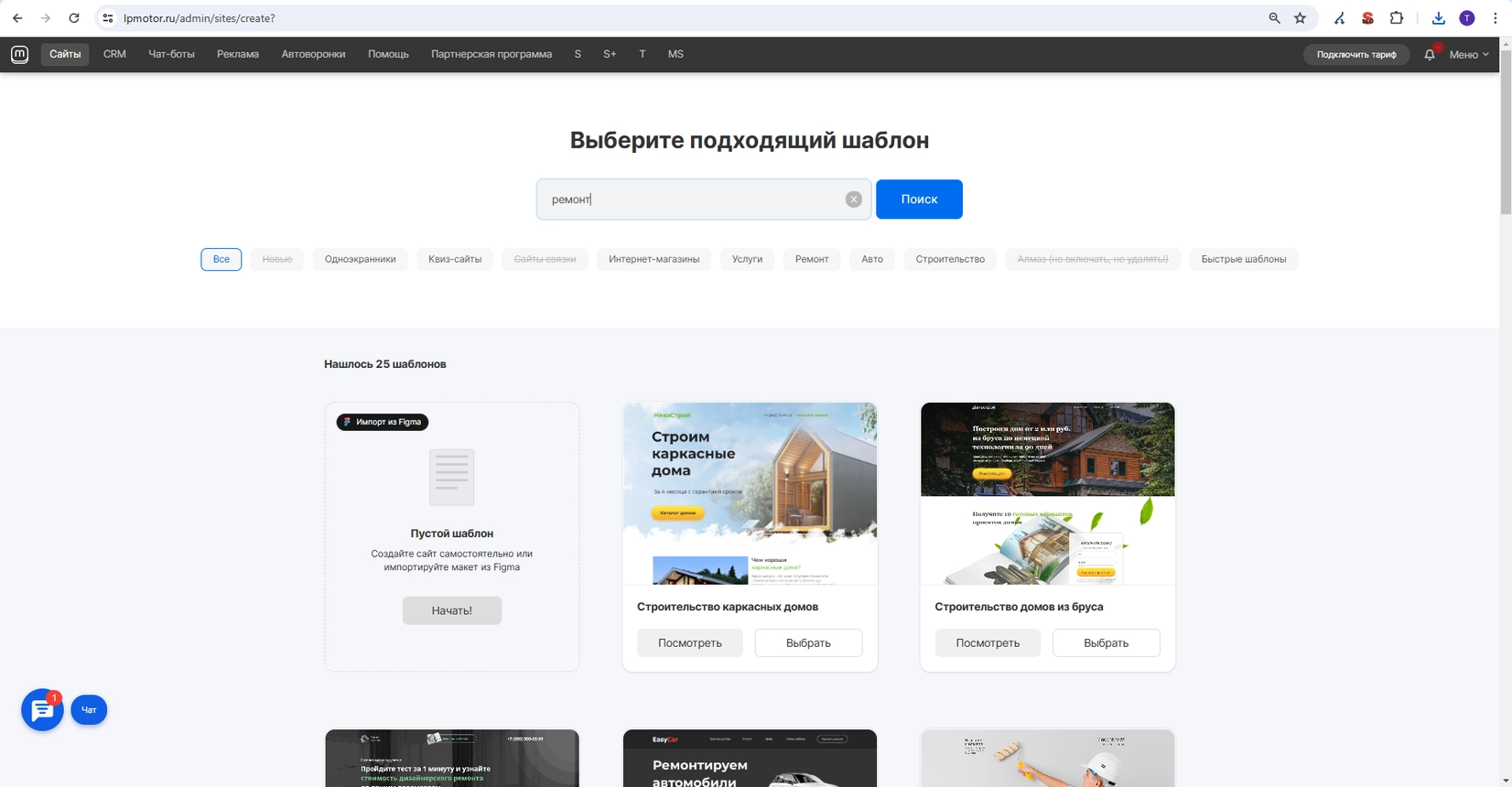Open the CRM menu item
The height and width of the screenshot is (787, 1512).
pyautogui.click(x=114, y=54)
